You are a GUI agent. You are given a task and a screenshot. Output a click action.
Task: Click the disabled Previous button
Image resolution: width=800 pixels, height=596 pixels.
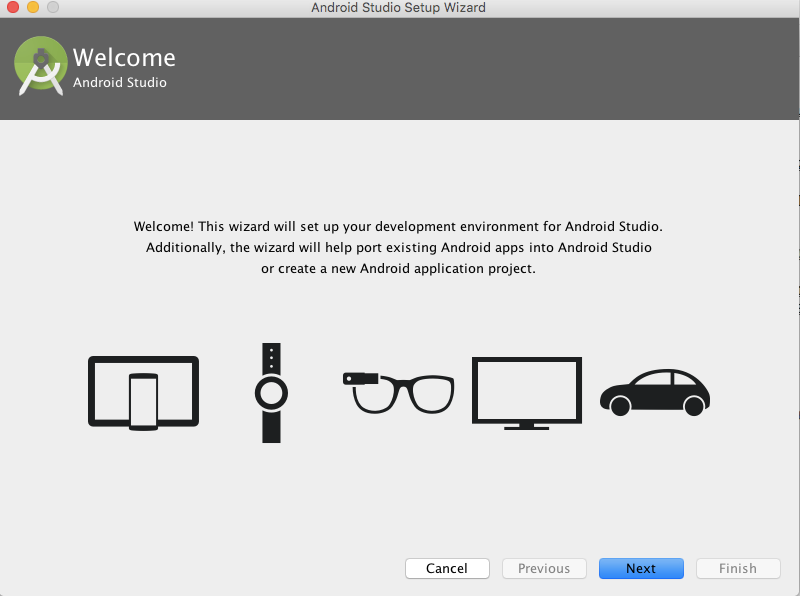[x=544, y=568]
